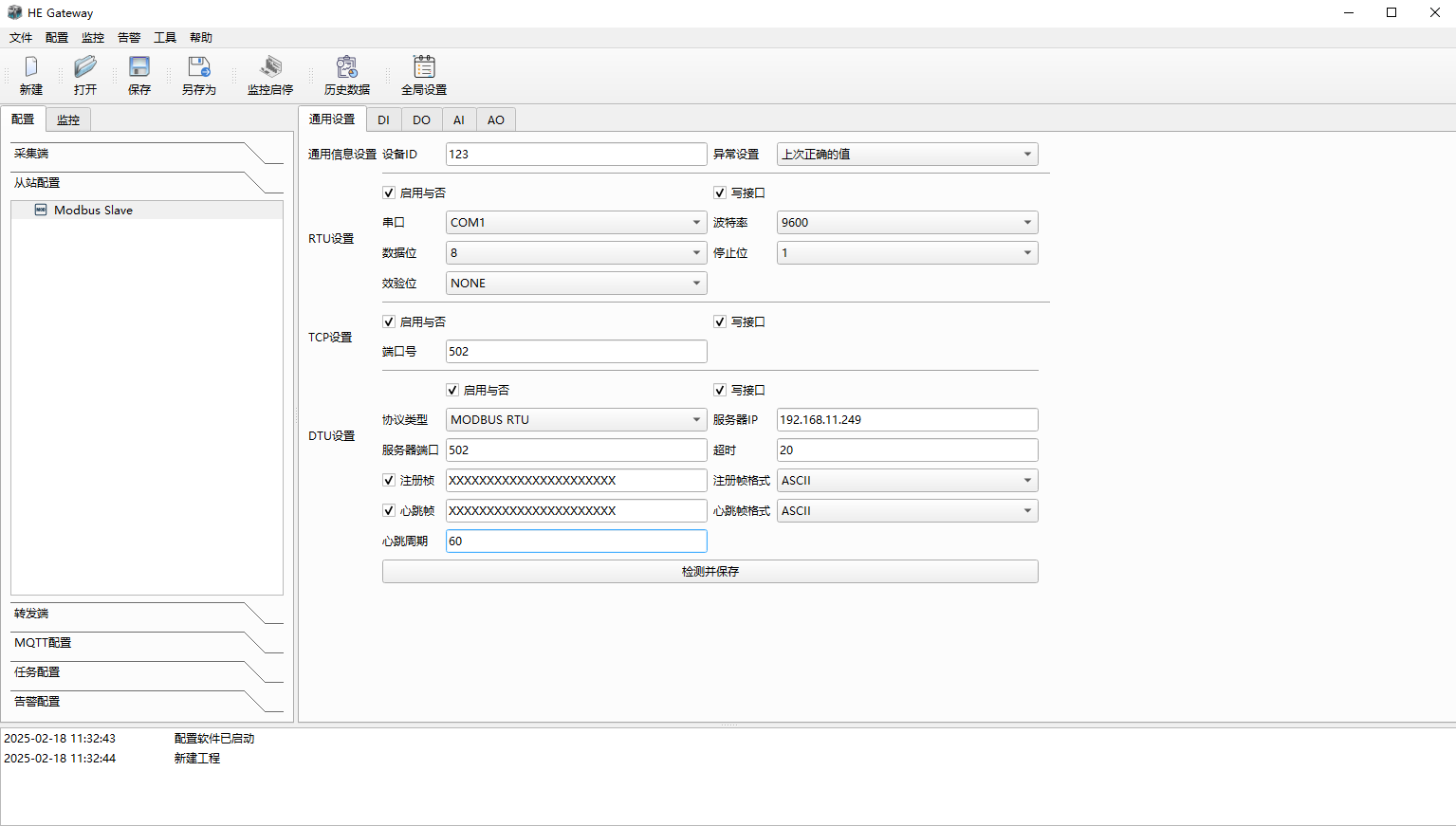Viewport: 1456px width, 826px height.
Task: Open 历史数据 history data icon
Action: 347,66
